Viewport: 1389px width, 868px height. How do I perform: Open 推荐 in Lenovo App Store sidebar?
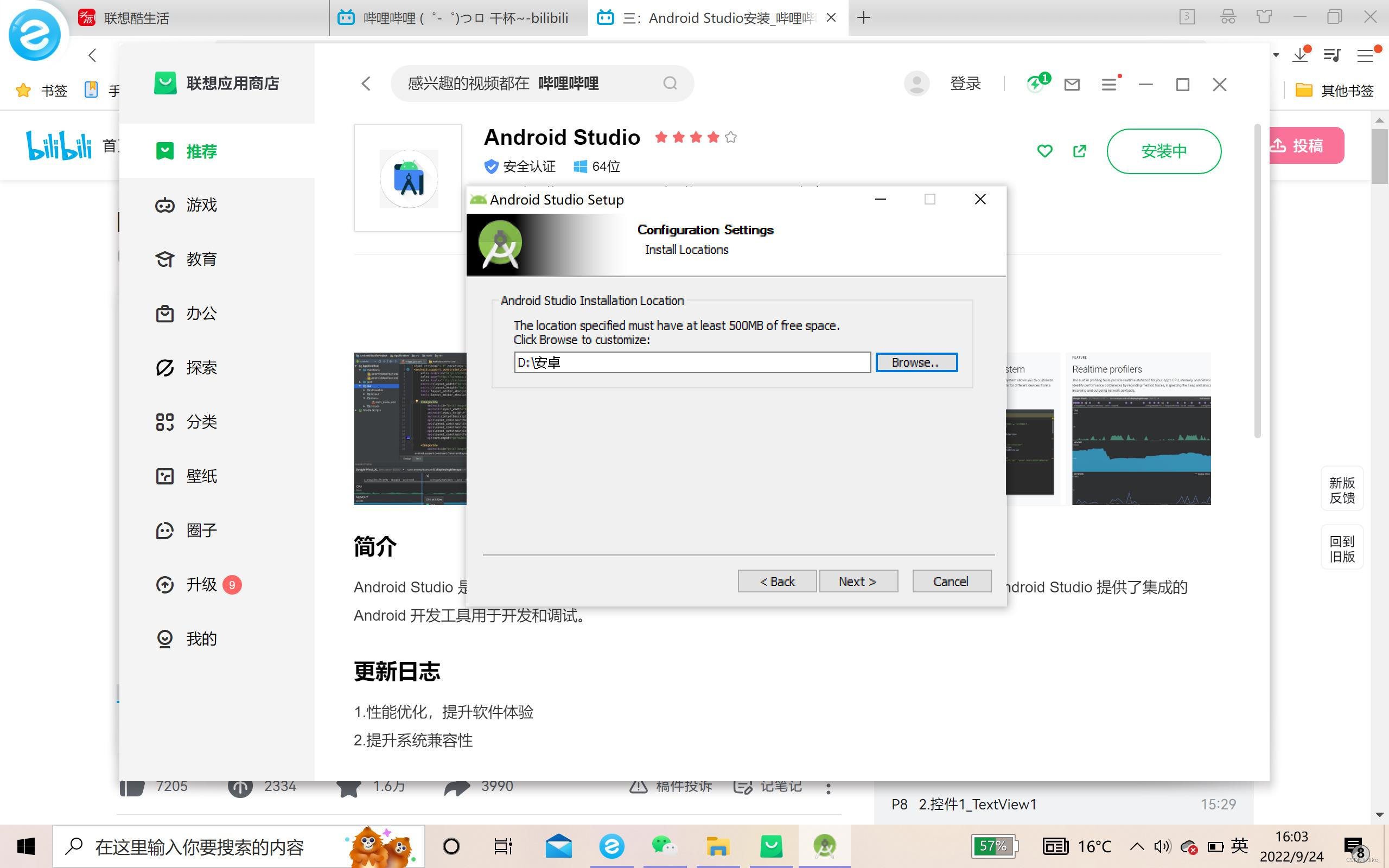tap(217, 151)
